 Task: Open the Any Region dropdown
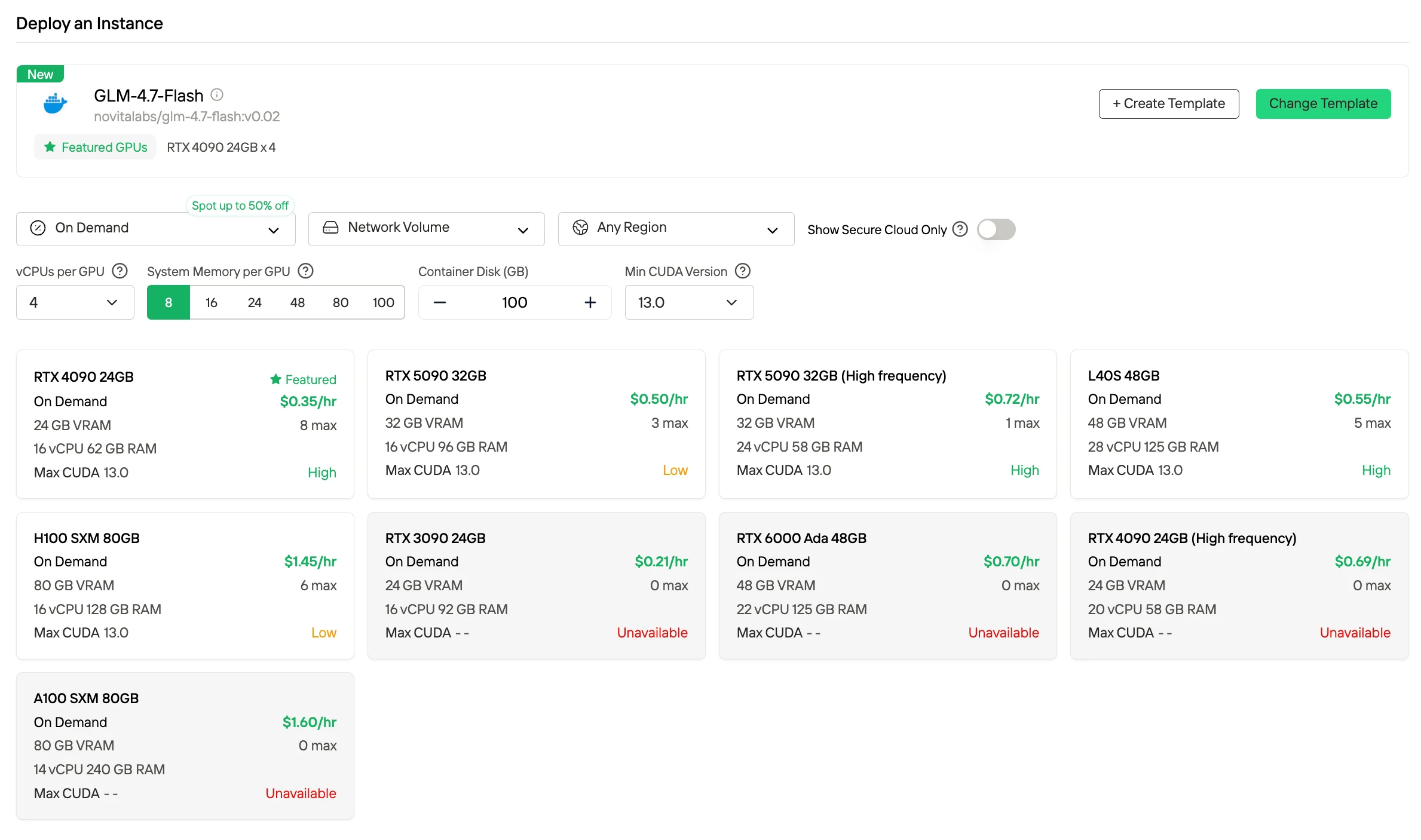[676, 229]
